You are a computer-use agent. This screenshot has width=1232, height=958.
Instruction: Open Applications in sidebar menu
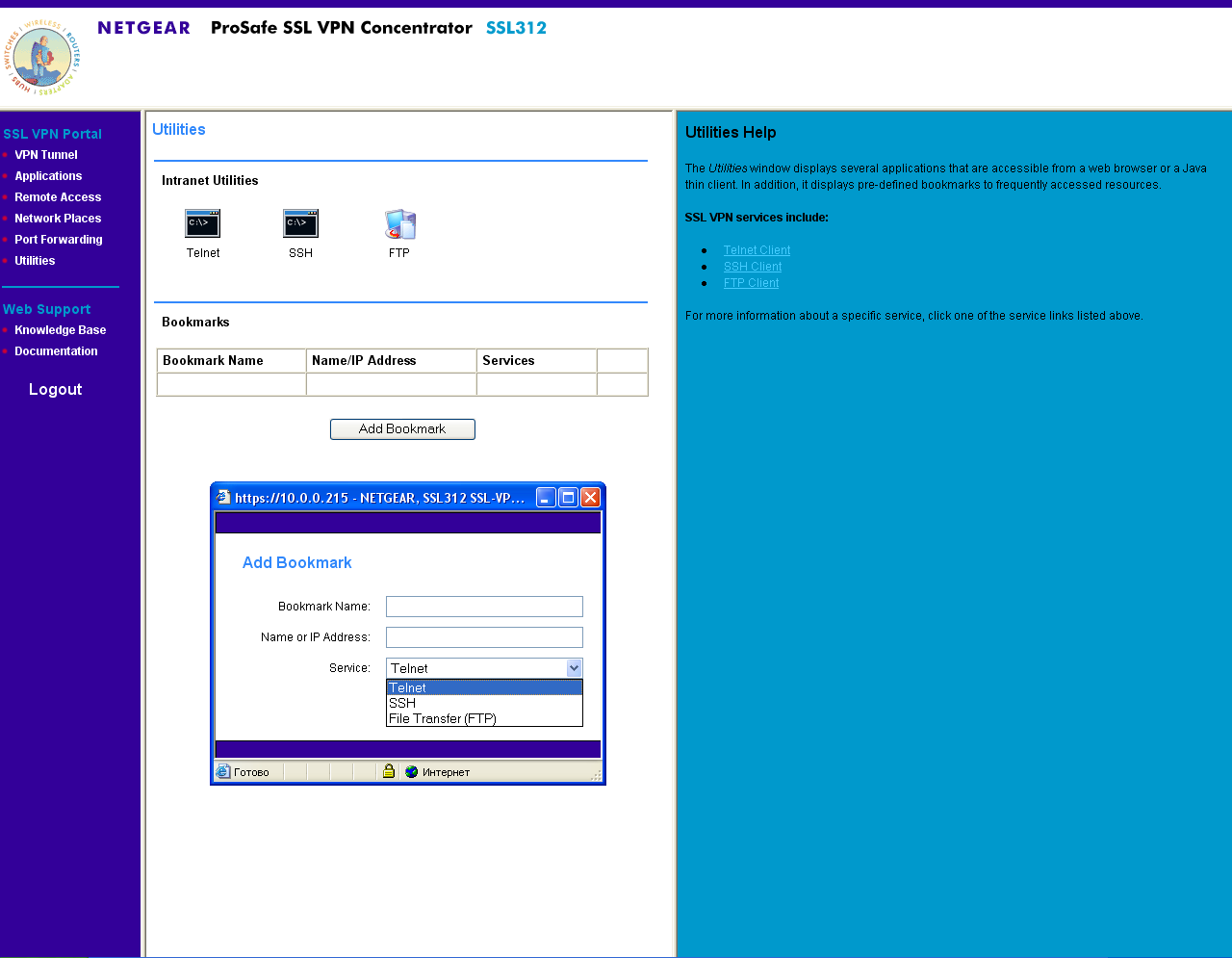click(48, 176)
